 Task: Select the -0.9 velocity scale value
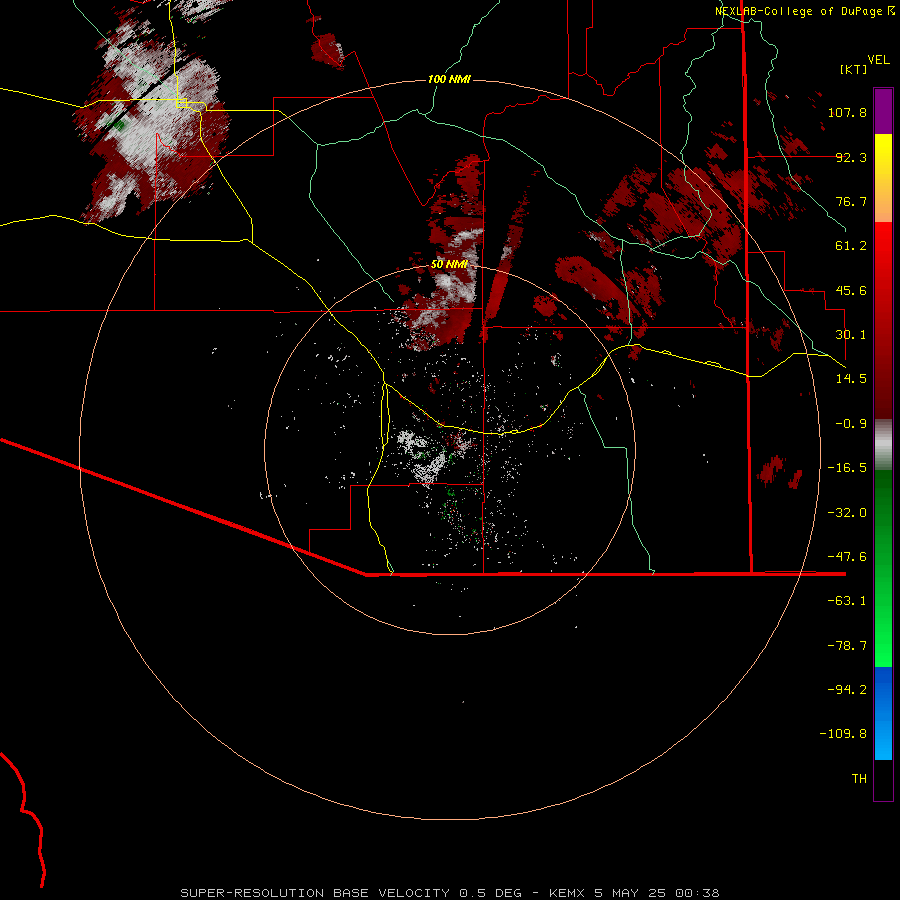click(851, 424)
